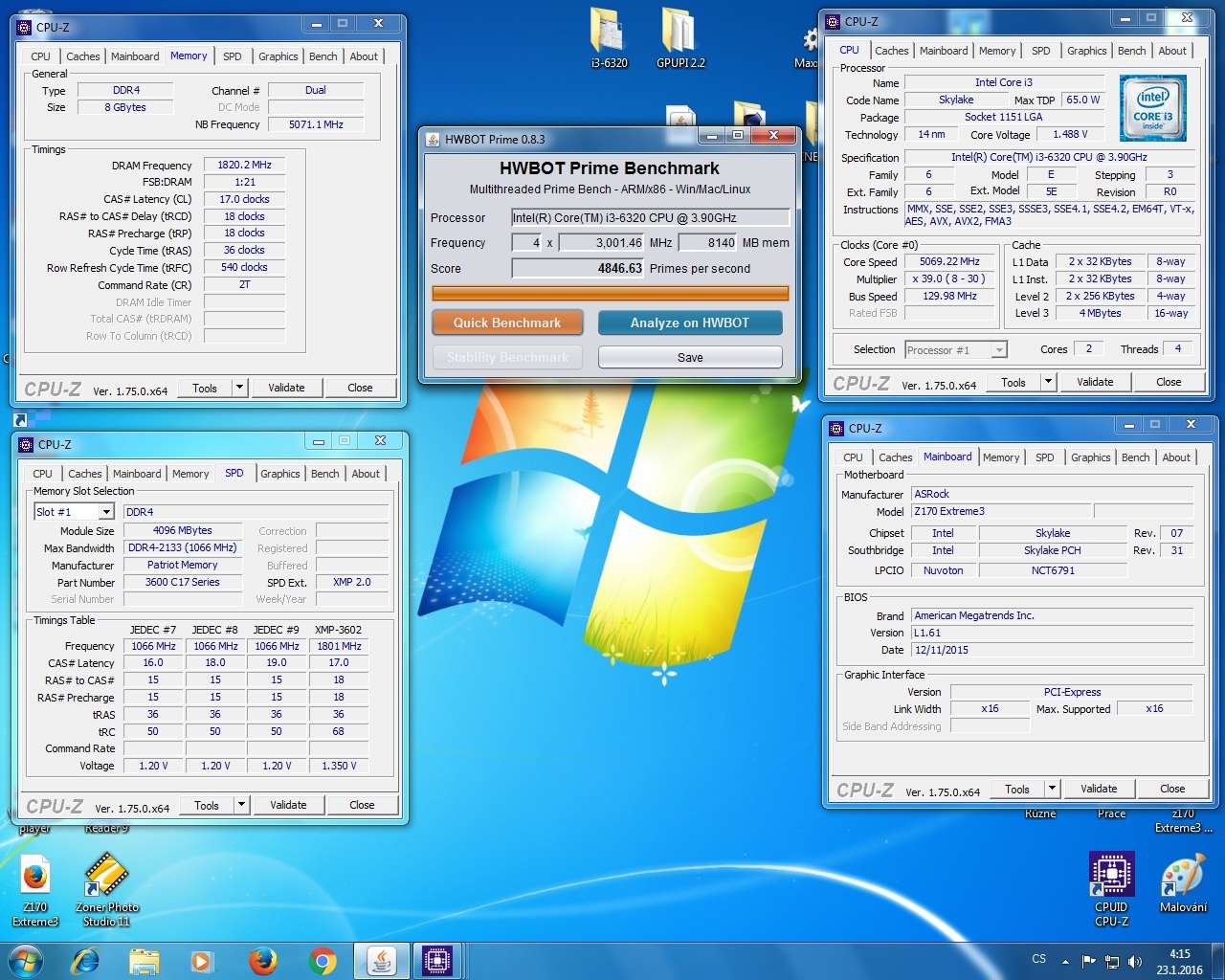
Task: Show hidden tray icons arrow
Action: [1065, 961]
